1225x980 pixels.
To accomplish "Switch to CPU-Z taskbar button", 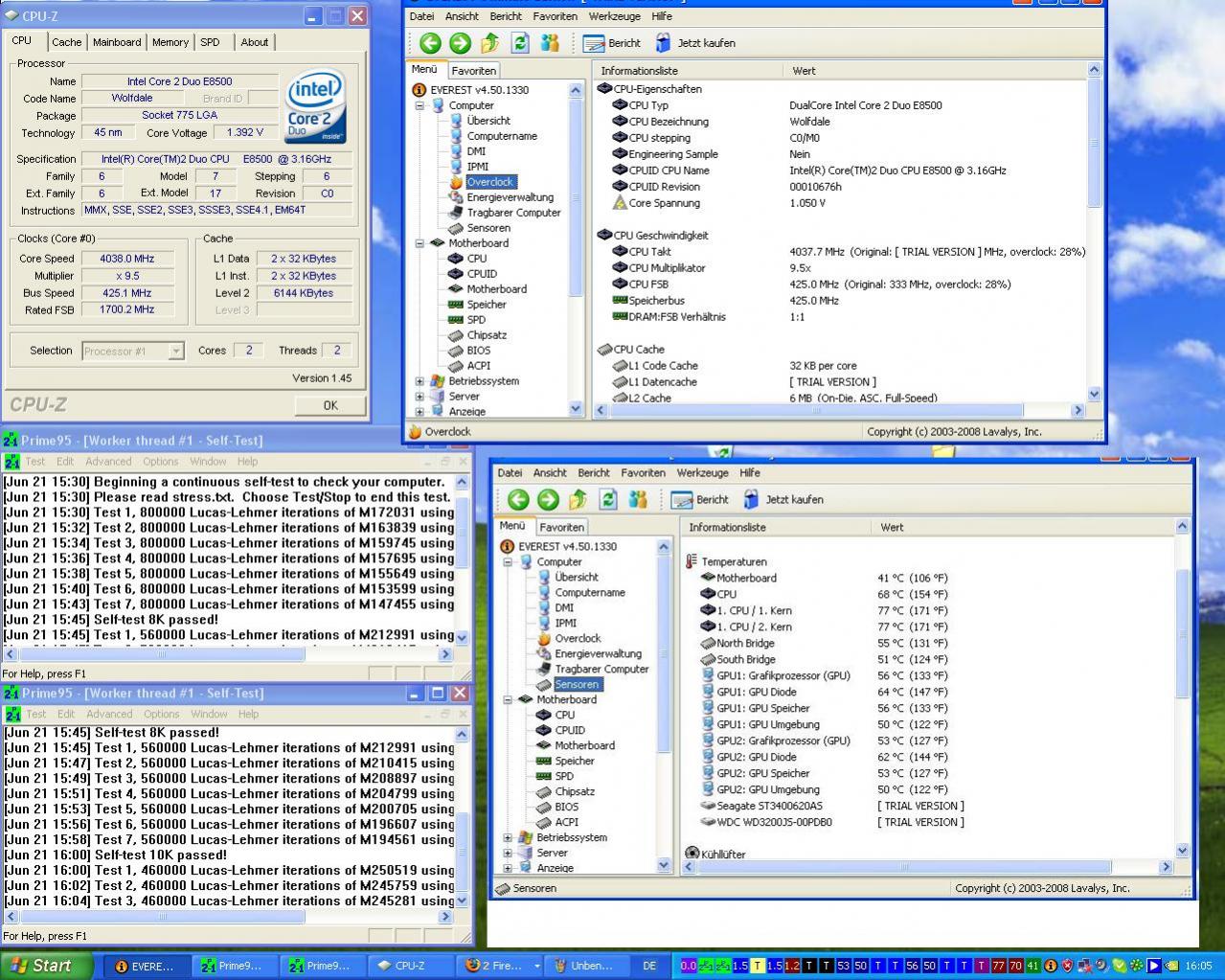I will pos(410,966).
